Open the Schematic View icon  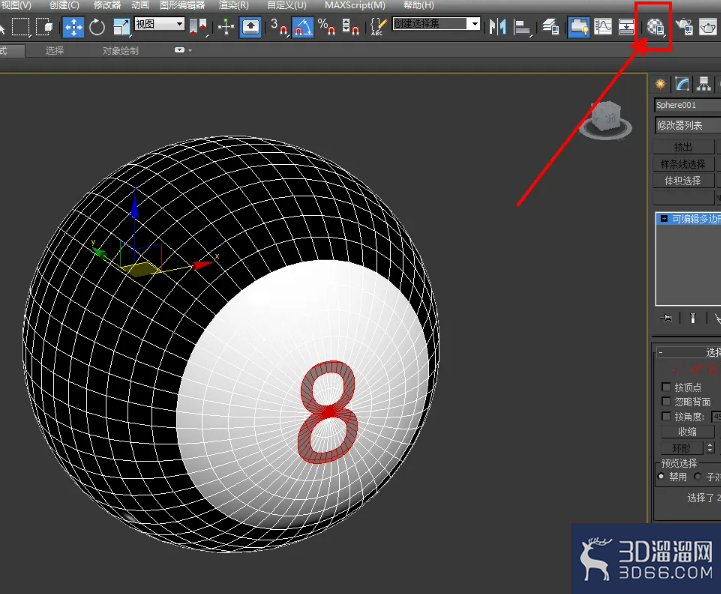click(626, 27)
